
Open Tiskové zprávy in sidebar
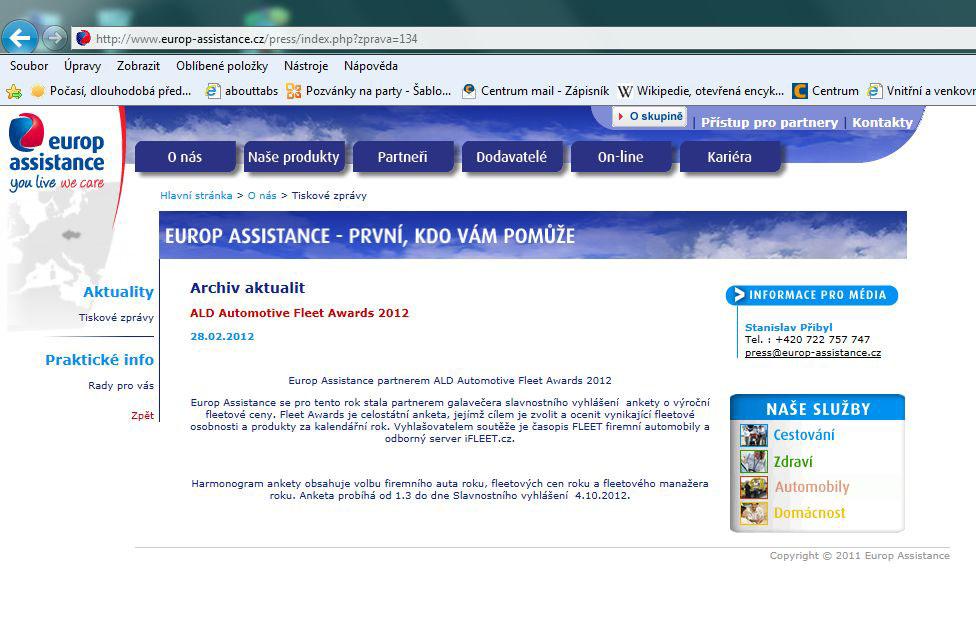click(116, 318)
